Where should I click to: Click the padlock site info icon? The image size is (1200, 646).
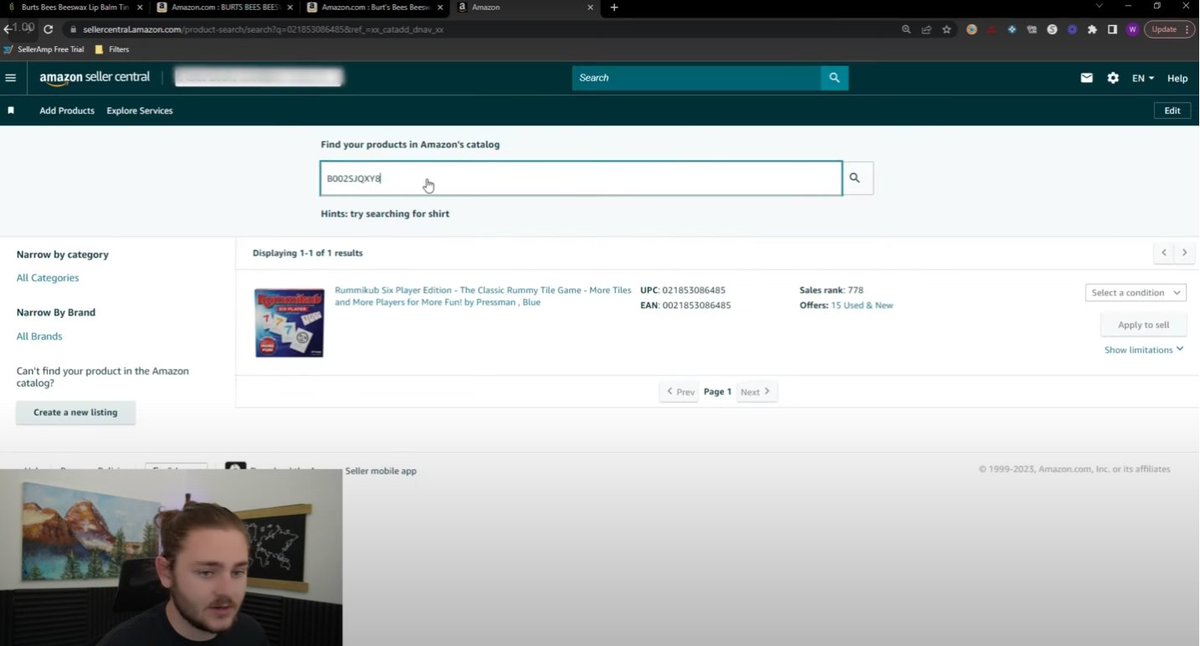click(x=73, y=29)
